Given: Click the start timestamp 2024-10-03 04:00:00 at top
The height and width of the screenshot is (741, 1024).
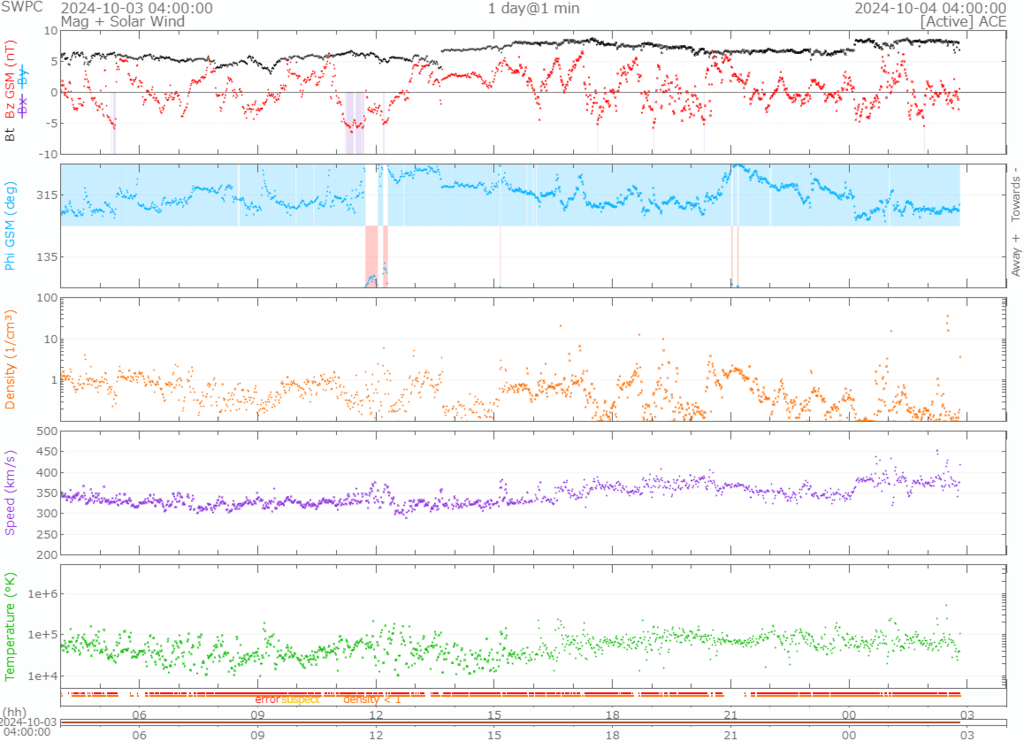Looking at the screenshot, I should pos(136,8).
